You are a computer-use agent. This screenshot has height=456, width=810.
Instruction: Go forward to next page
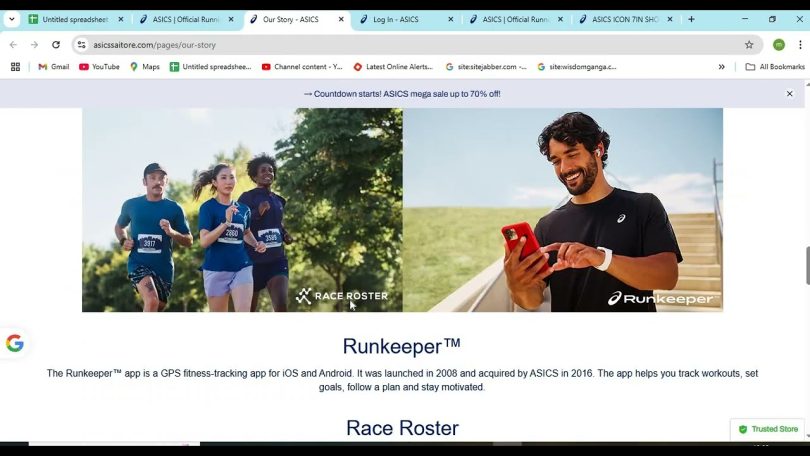(x=34, y=45)
